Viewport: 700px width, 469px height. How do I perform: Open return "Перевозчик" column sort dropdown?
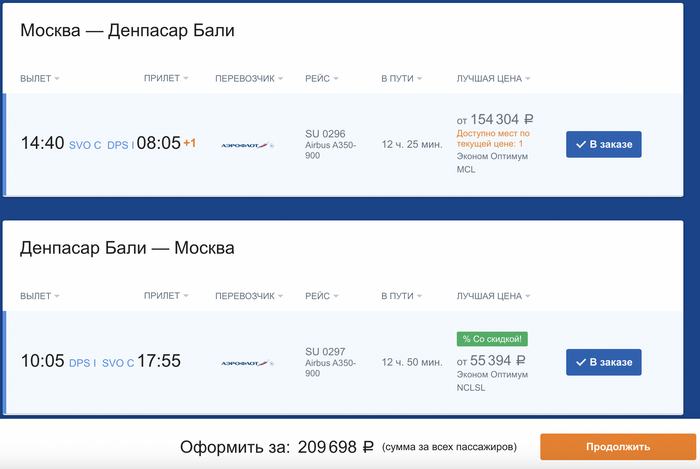[x=250, y=296]
